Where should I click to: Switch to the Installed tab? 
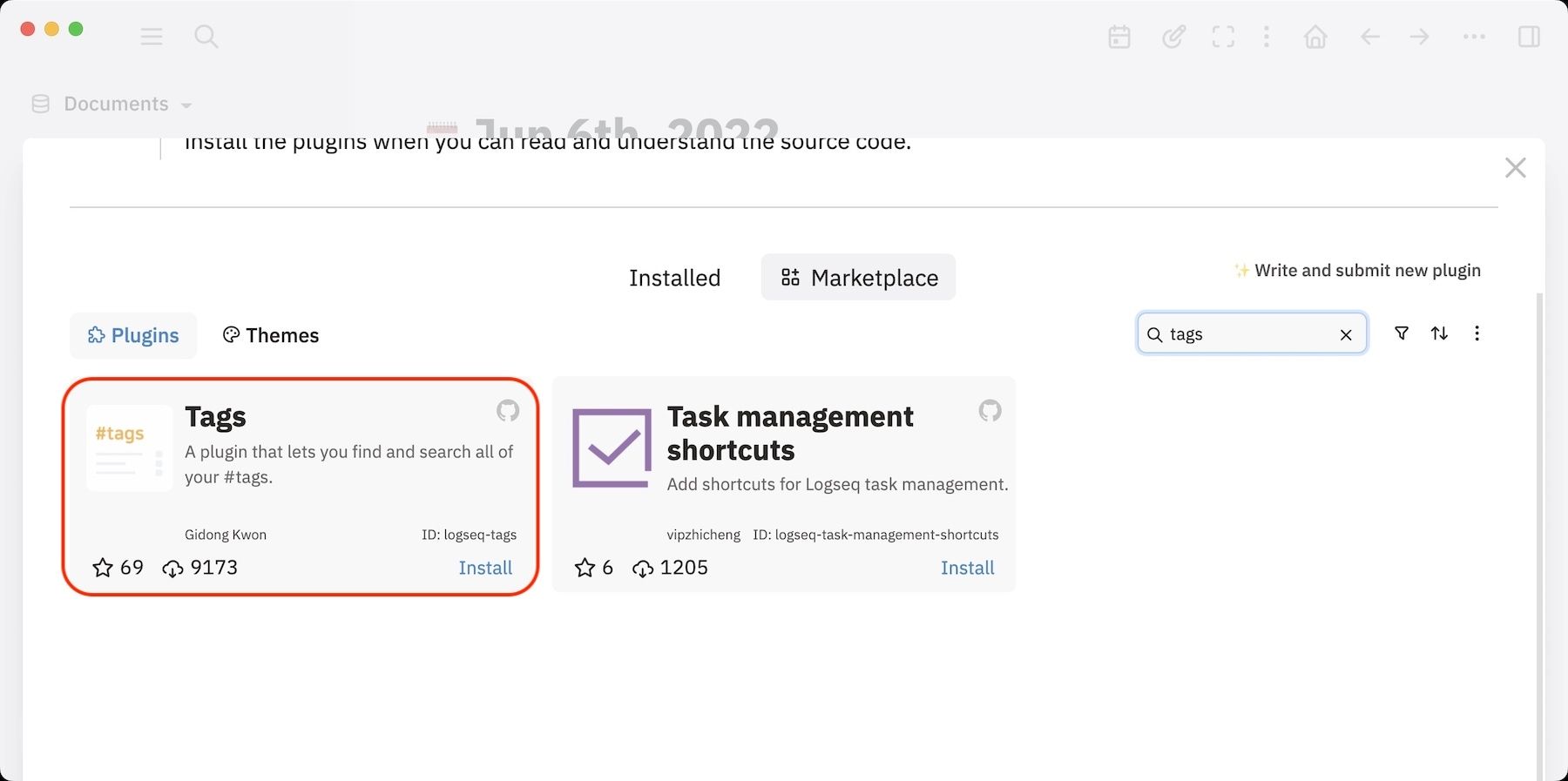[674, 278]
